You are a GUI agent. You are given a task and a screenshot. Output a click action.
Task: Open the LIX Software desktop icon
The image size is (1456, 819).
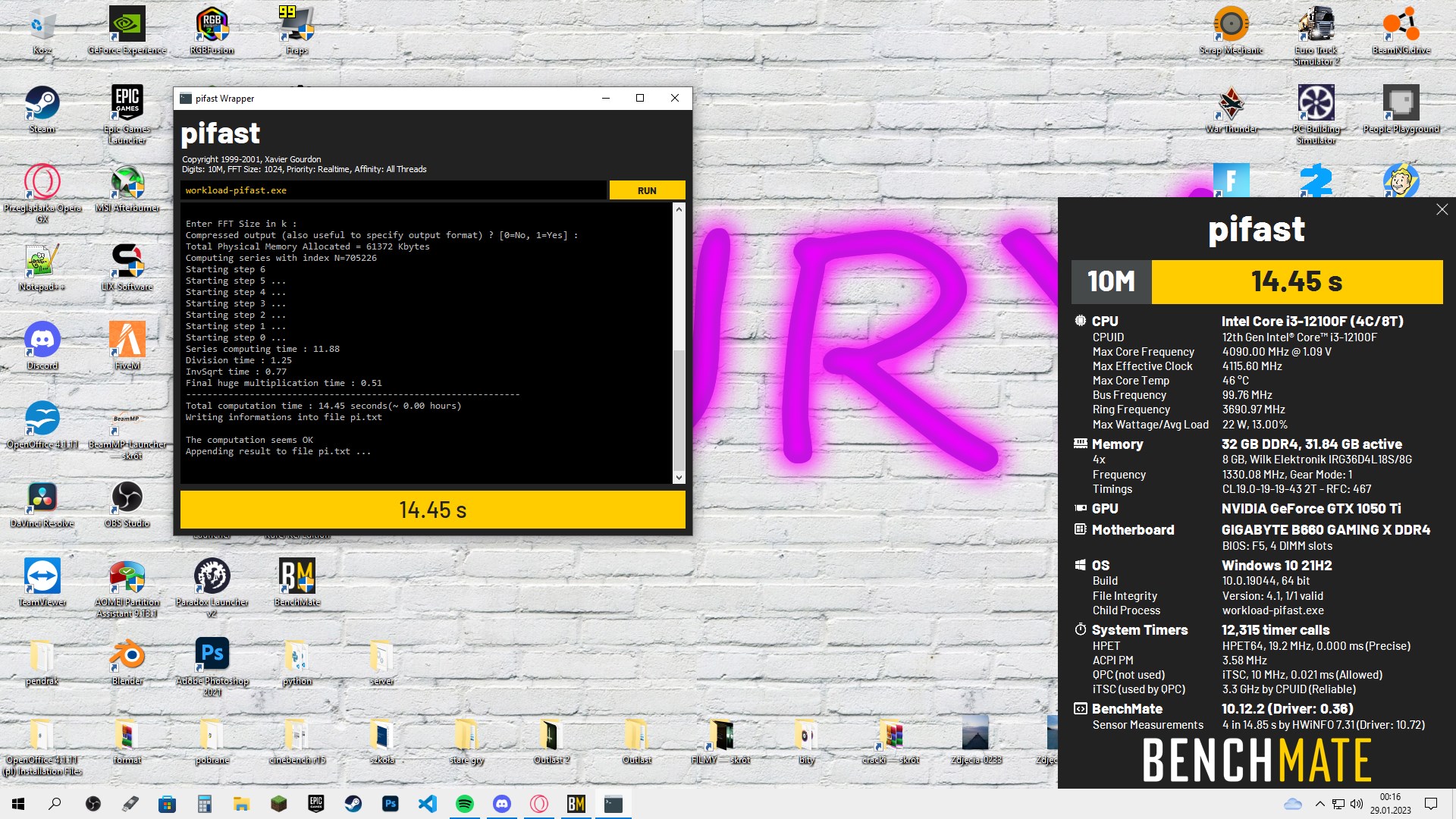(127, 268)
